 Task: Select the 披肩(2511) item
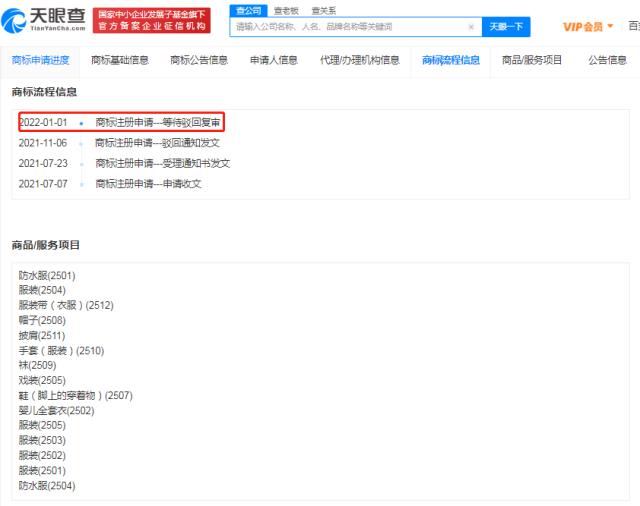[42, 335]
